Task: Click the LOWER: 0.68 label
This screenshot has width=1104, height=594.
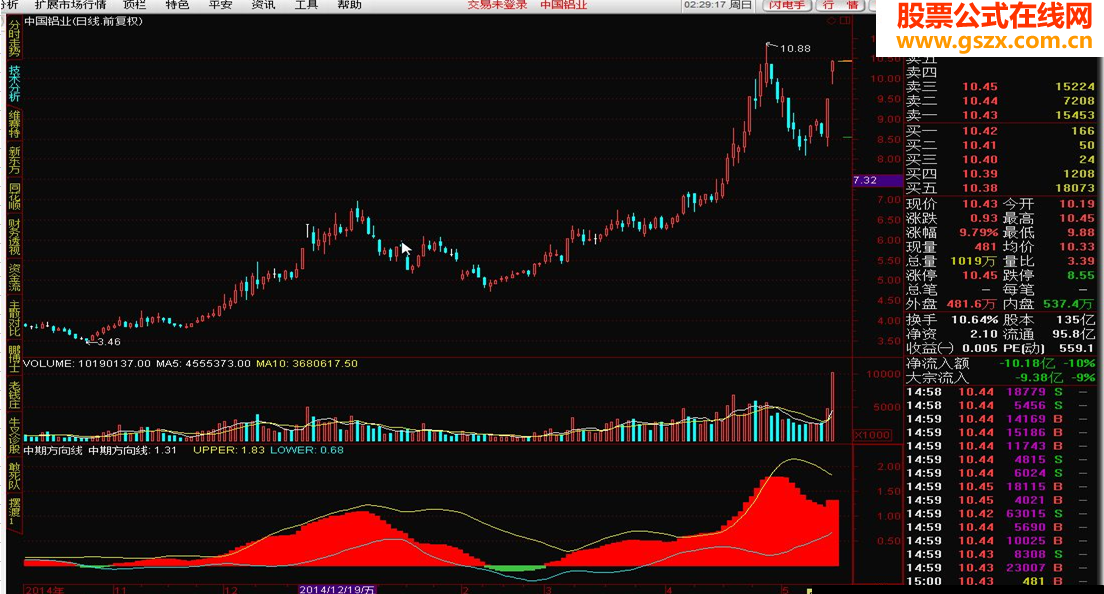Action: (306, 450)
